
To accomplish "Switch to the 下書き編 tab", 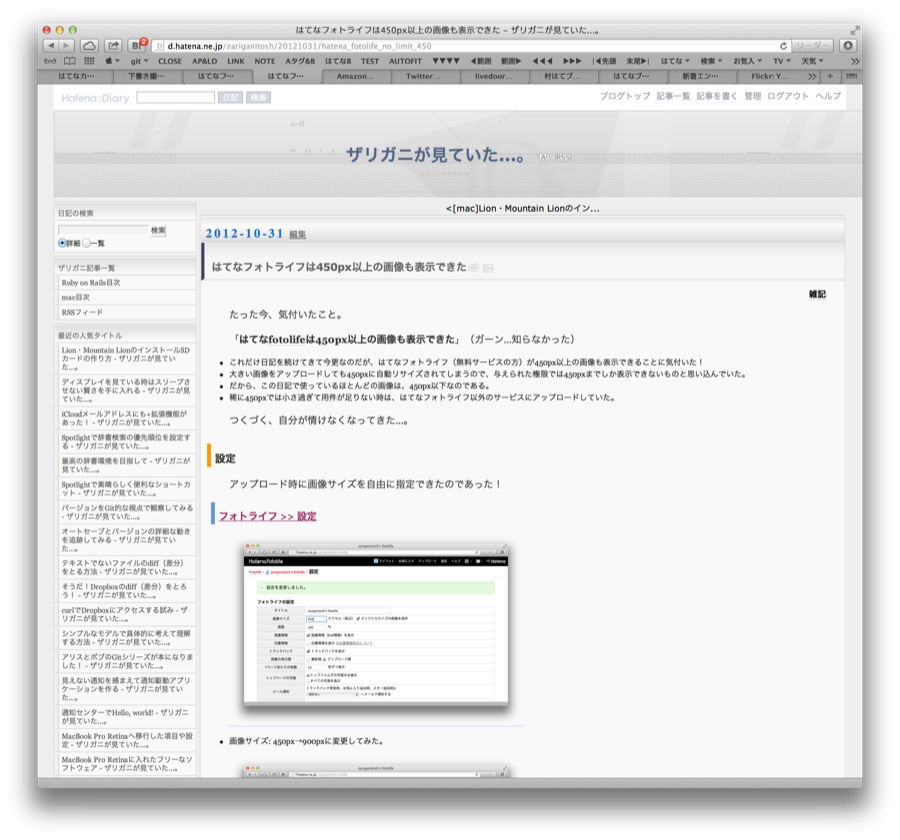I will pos(146,76).
